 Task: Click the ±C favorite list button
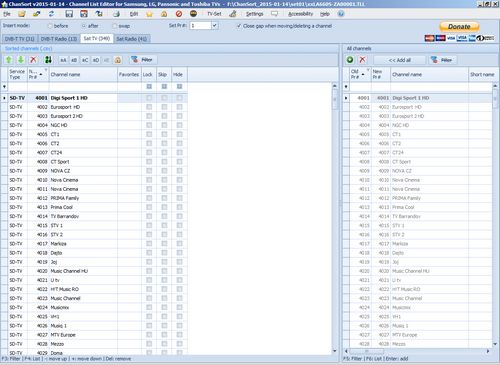click(85, 60)
